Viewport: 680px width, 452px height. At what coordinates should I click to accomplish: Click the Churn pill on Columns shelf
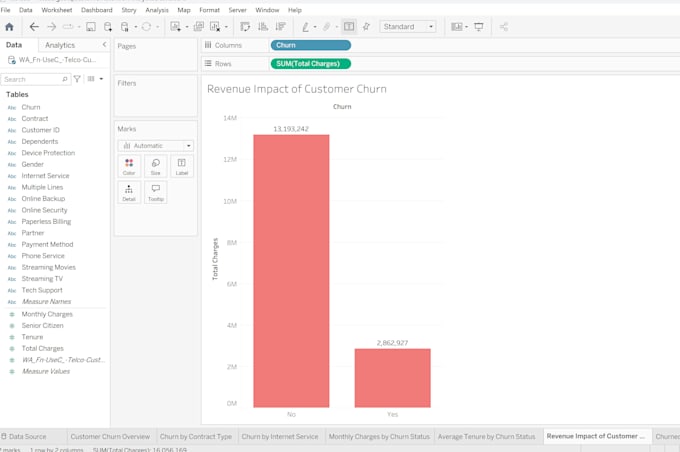311,45
